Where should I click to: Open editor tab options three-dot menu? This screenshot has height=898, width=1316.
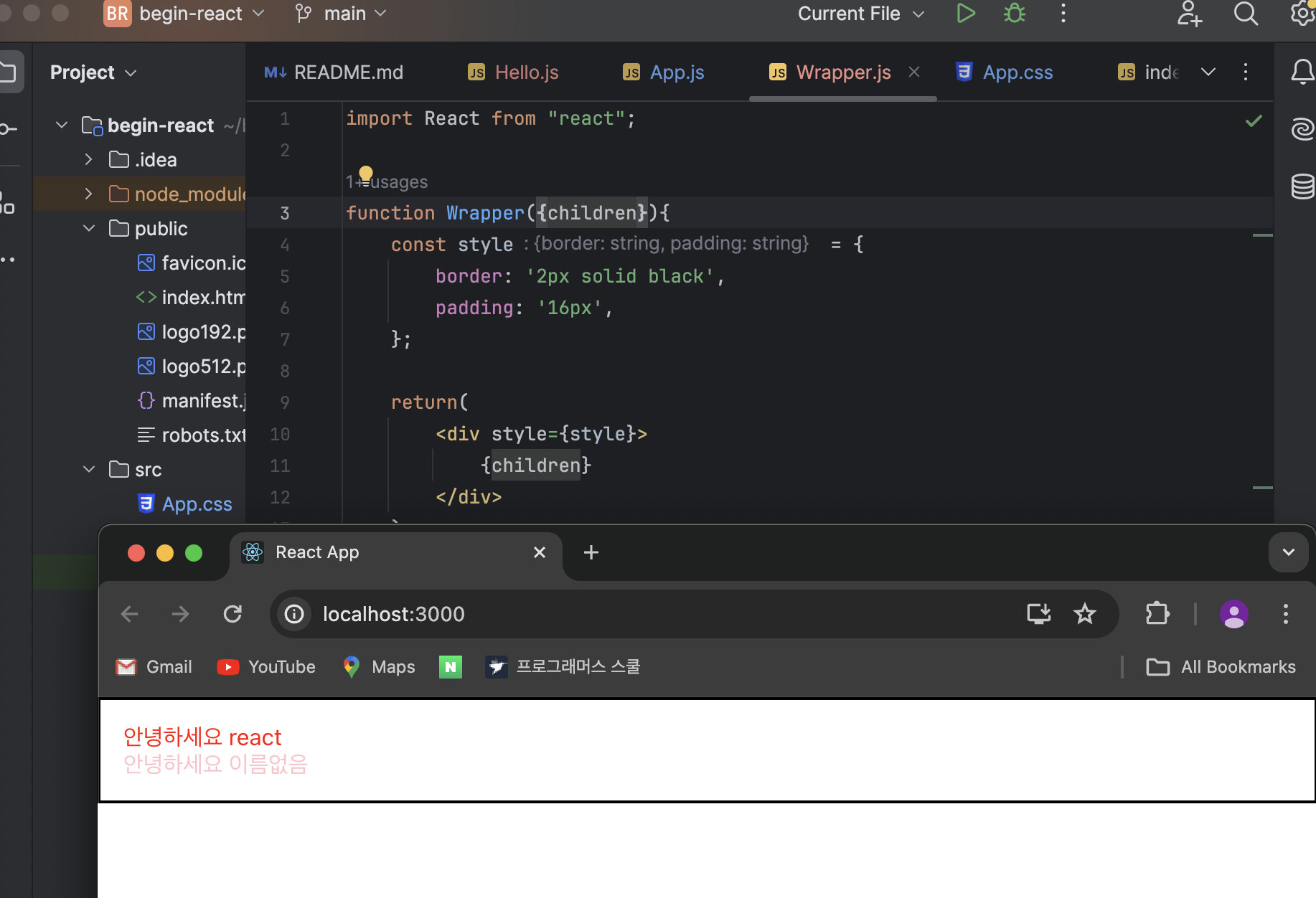point(1246,72)
